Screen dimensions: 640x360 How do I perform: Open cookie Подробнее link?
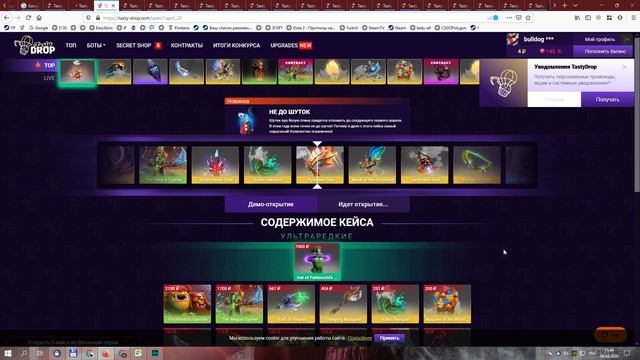[360, 338]
